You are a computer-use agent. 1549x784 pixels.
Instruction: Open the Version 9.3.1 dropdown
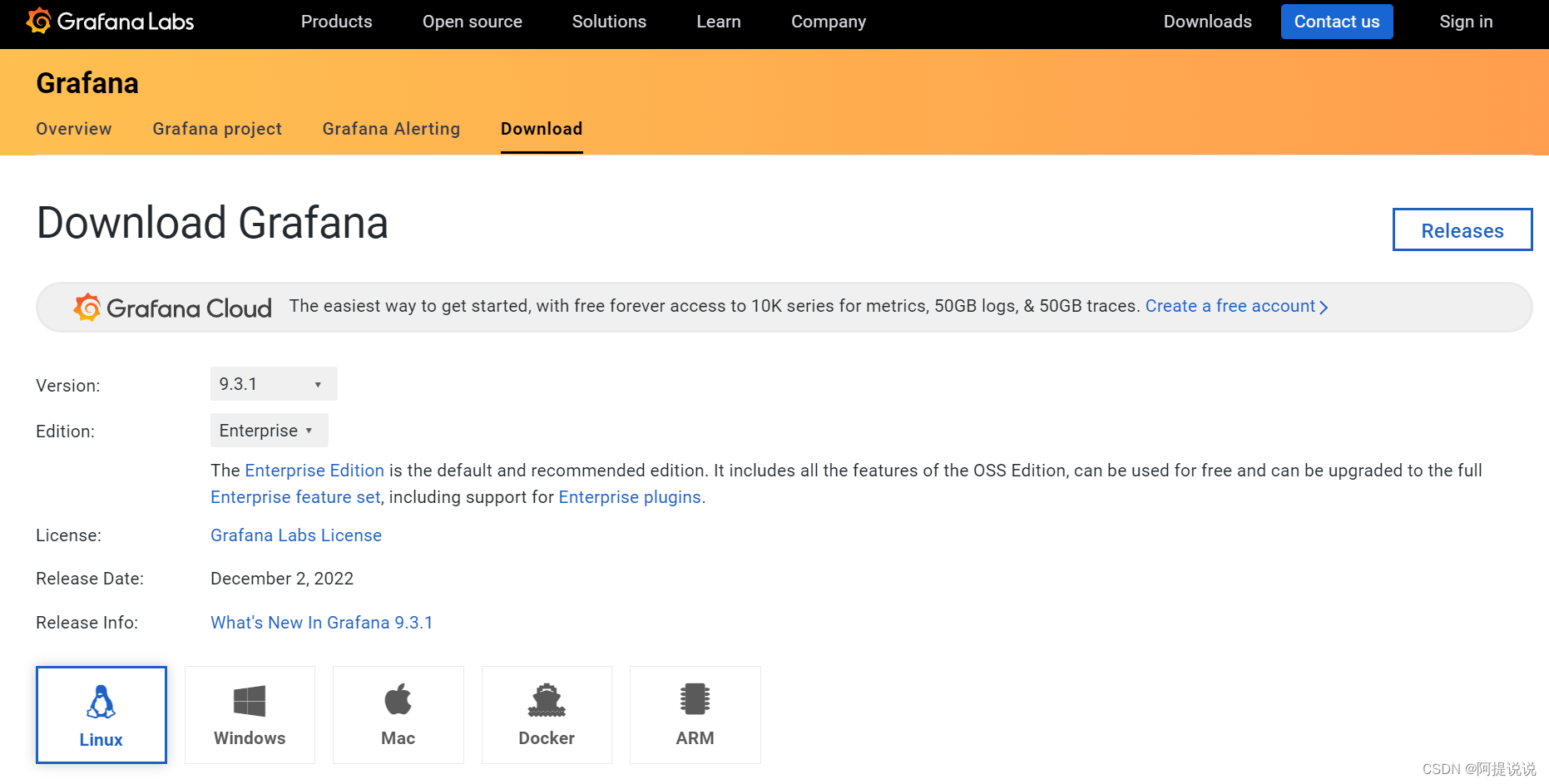(x=274, y=384)
